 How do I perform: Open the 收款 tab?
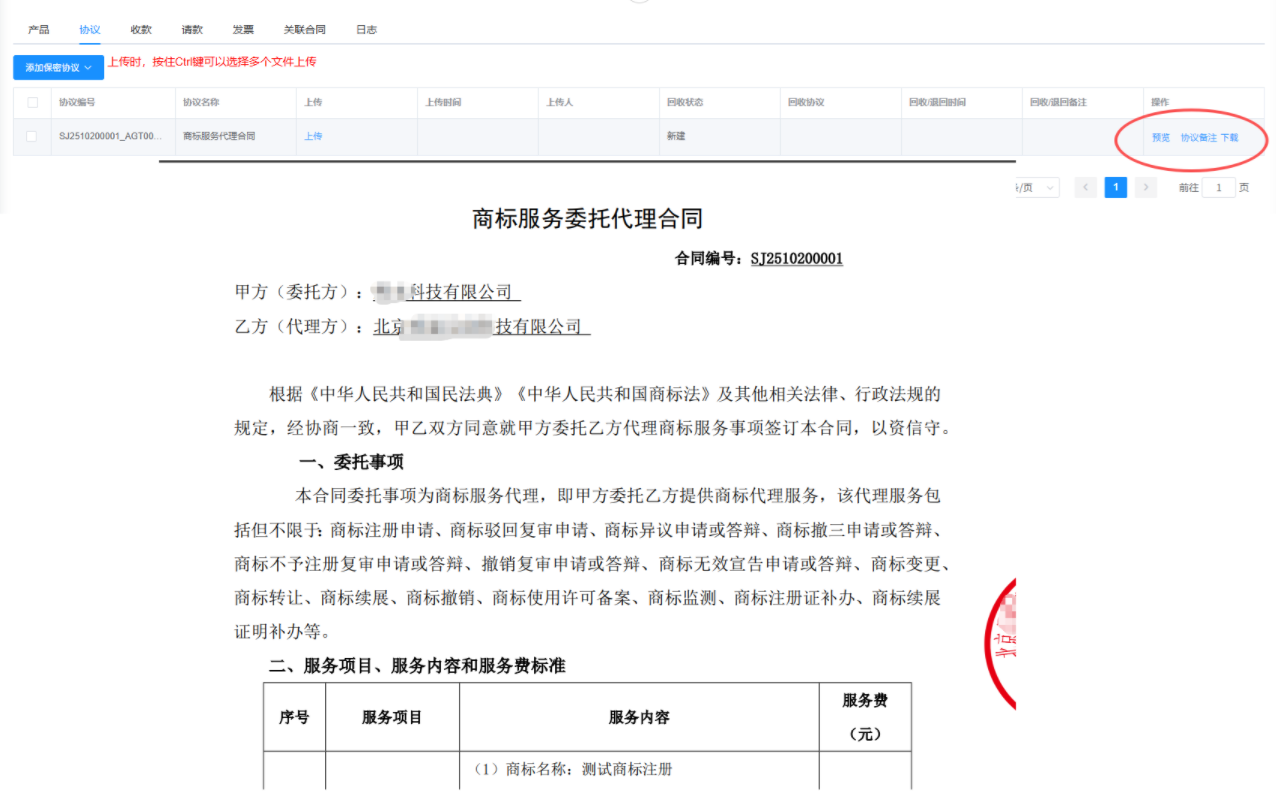[x=141, y=29]
